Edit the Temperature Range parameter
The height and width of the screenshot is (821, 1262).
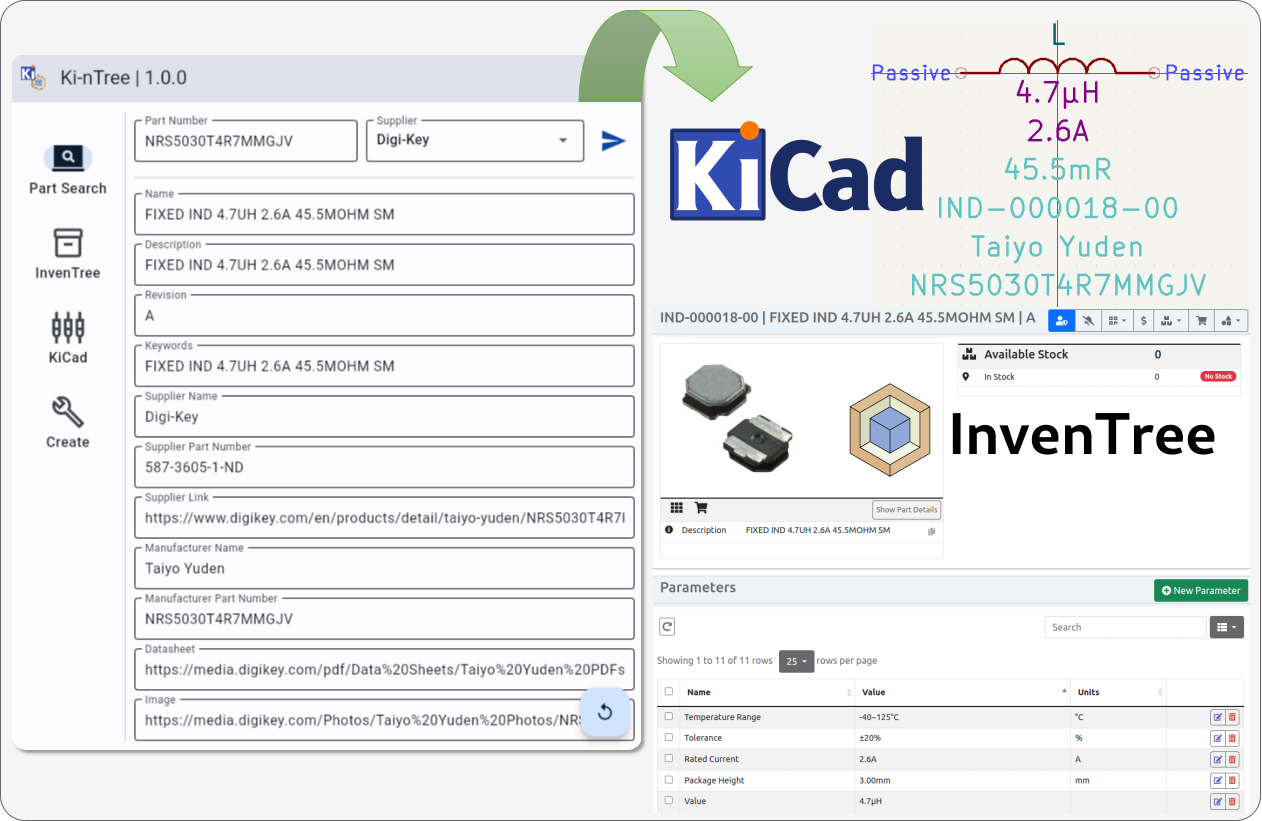coord(1217,717)
